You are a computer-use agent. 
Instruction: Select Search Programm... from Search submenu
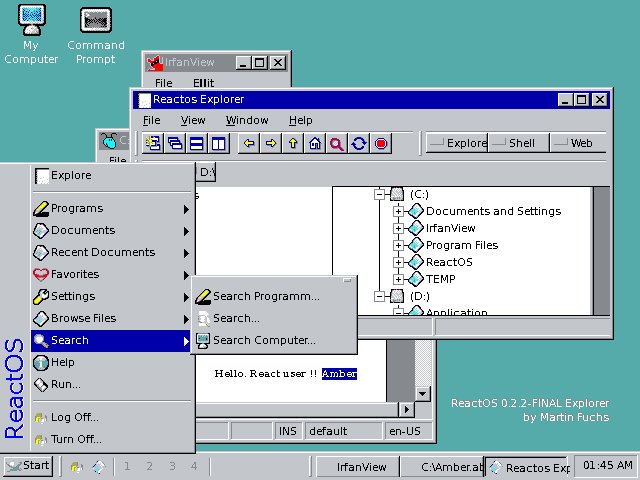coord(274,296)
